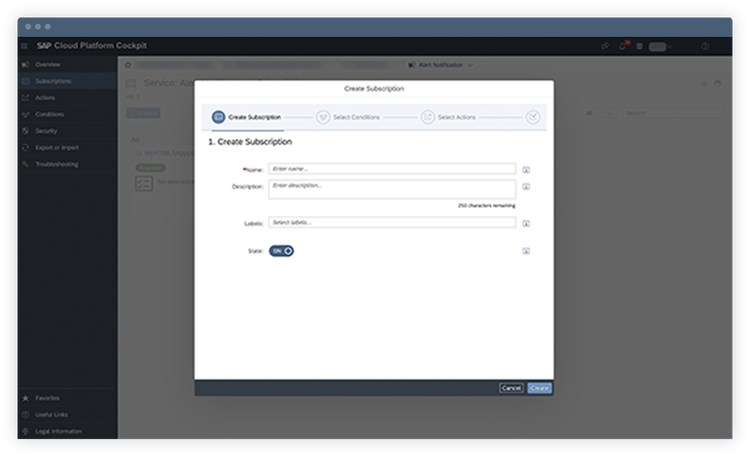Image resolution: width=750 pixels, height=456 pixels.
Task: Jump to the final review wizard step icon
Action: (x=533, y=117)
